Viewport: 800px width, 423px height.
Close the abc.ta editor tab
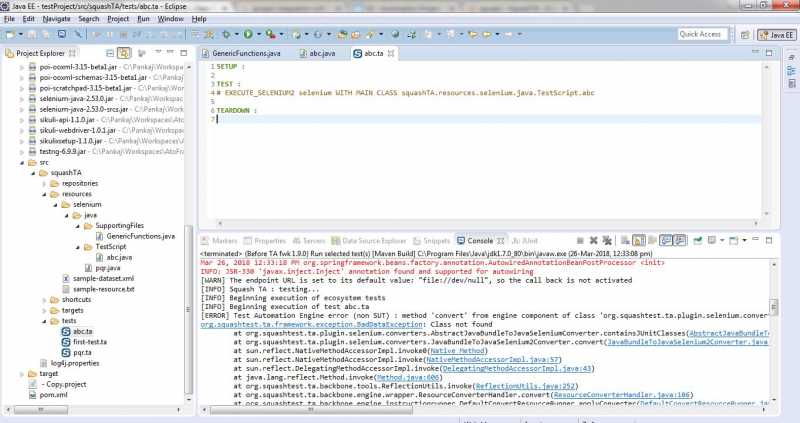tap(393, 53)
